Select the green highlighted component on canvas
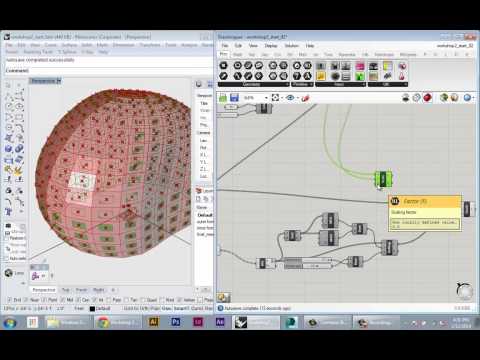The image size is (480, 360). (383, 179)
